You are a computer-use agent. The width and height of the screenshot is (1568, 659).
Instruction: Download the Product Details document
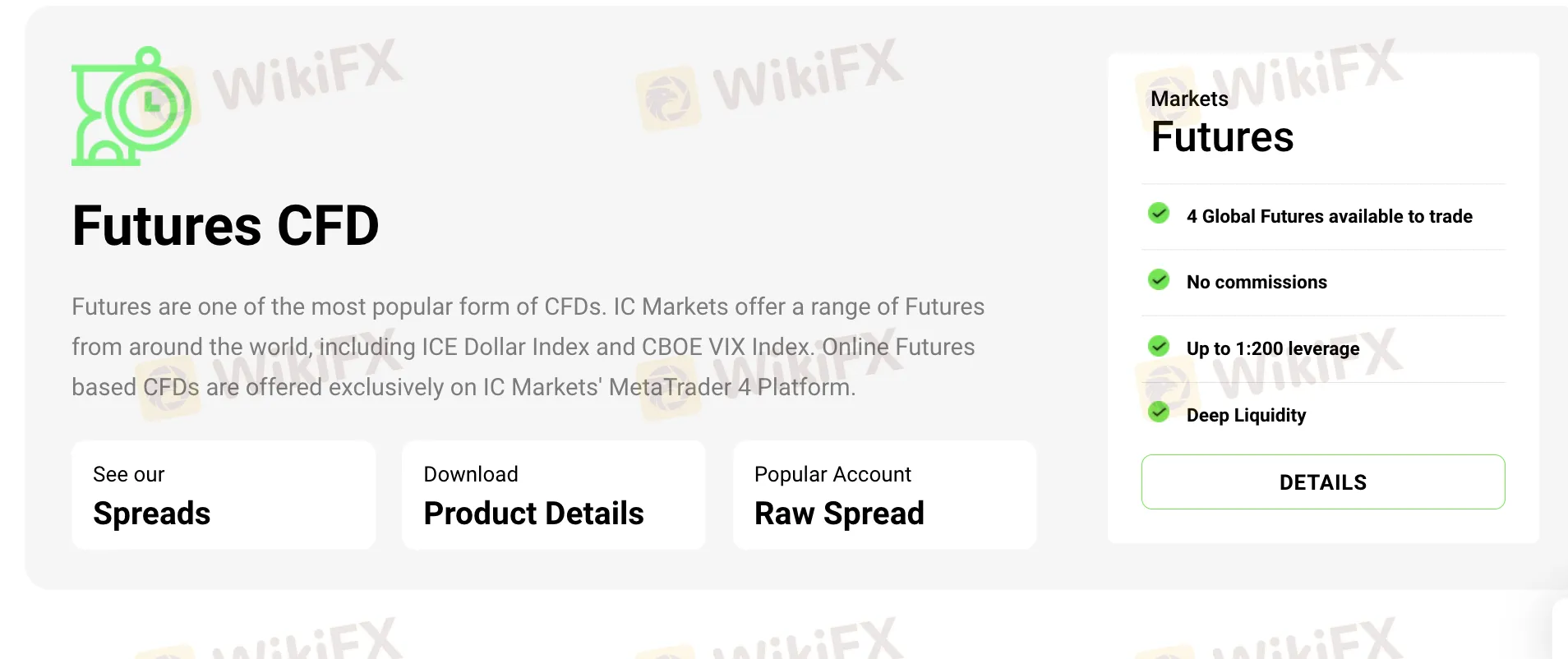click(x=552, y=495)
